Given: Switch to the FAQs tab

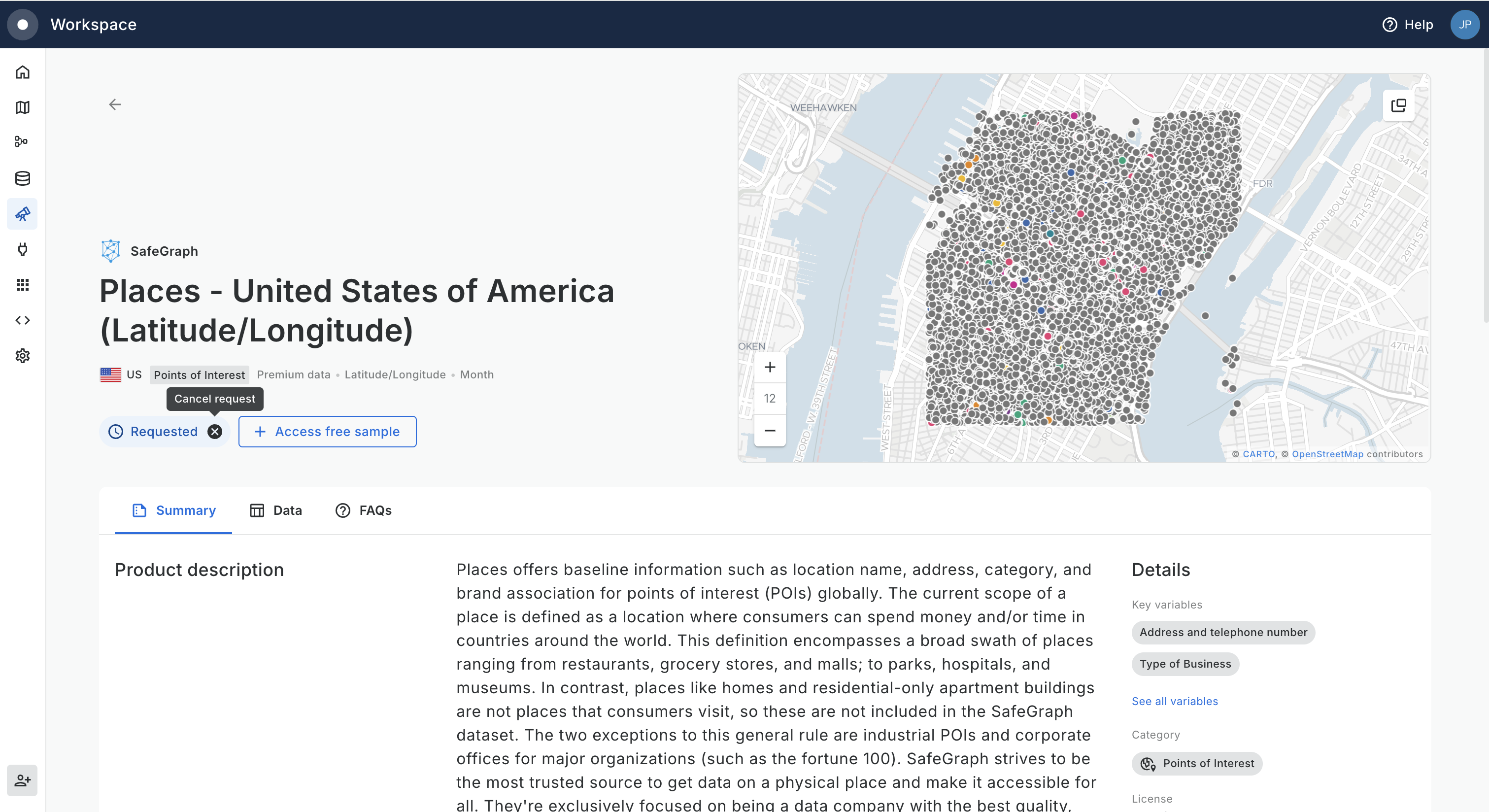Looking at the screenshot, I should [364, 510].
